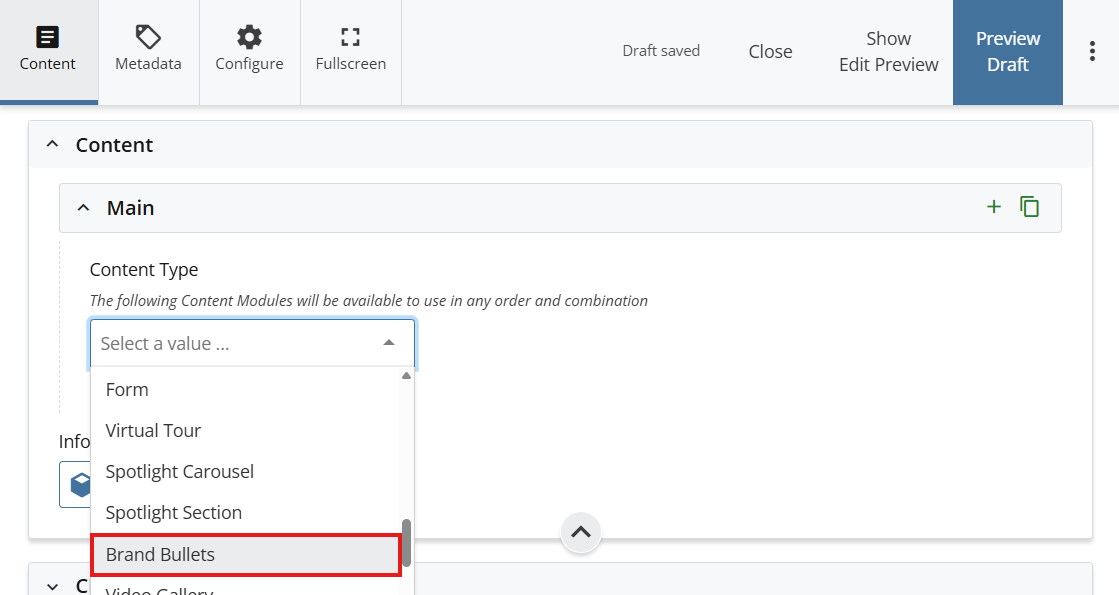Choose Virtual Tour option
Viewport: 1119px width, 595px height.
153,431
